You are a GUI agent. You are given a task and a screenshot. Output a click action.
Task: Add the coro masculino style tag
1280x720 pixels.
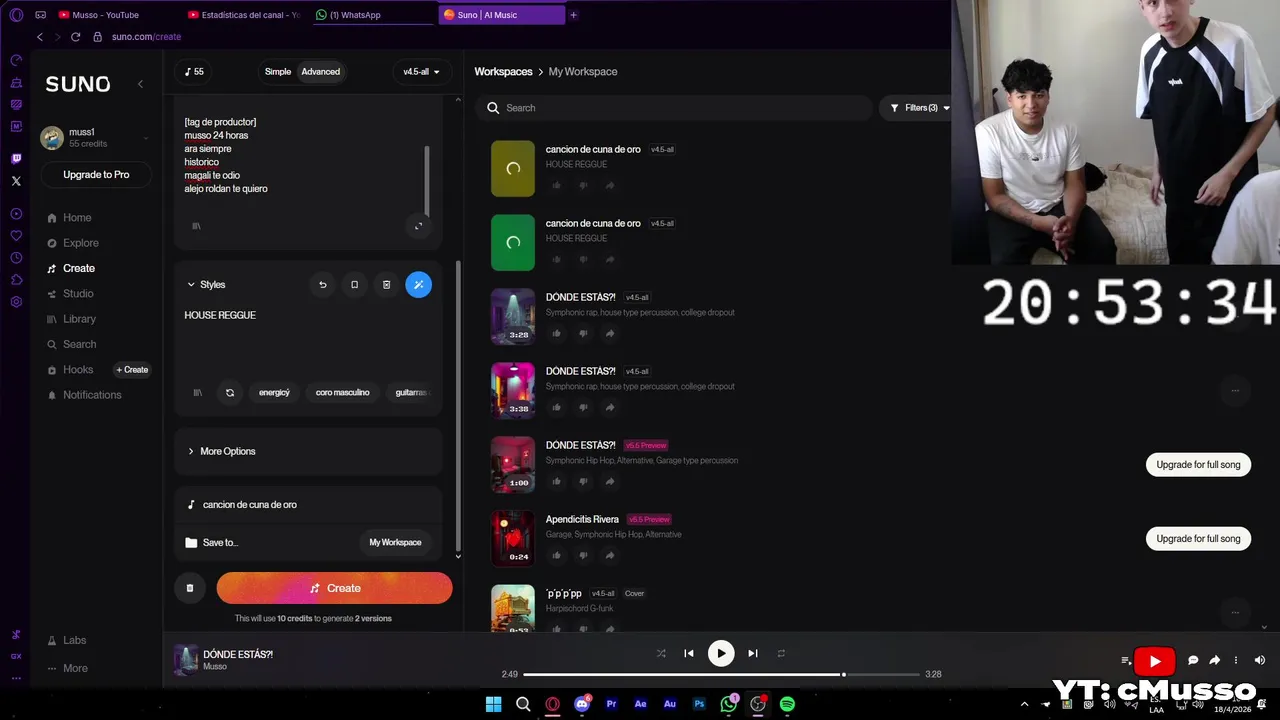coord(343,393)
